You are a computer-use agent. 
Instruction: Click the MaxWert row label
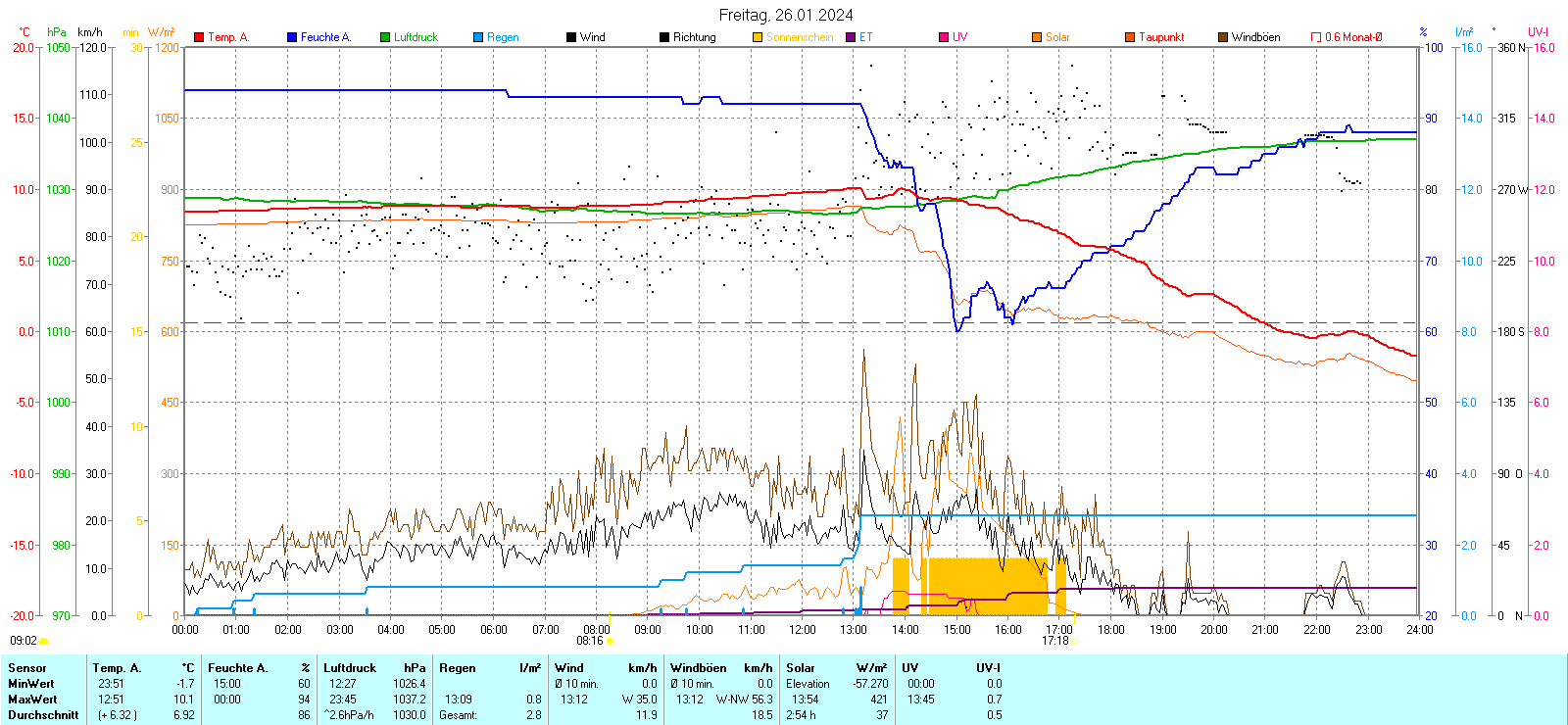32,700
